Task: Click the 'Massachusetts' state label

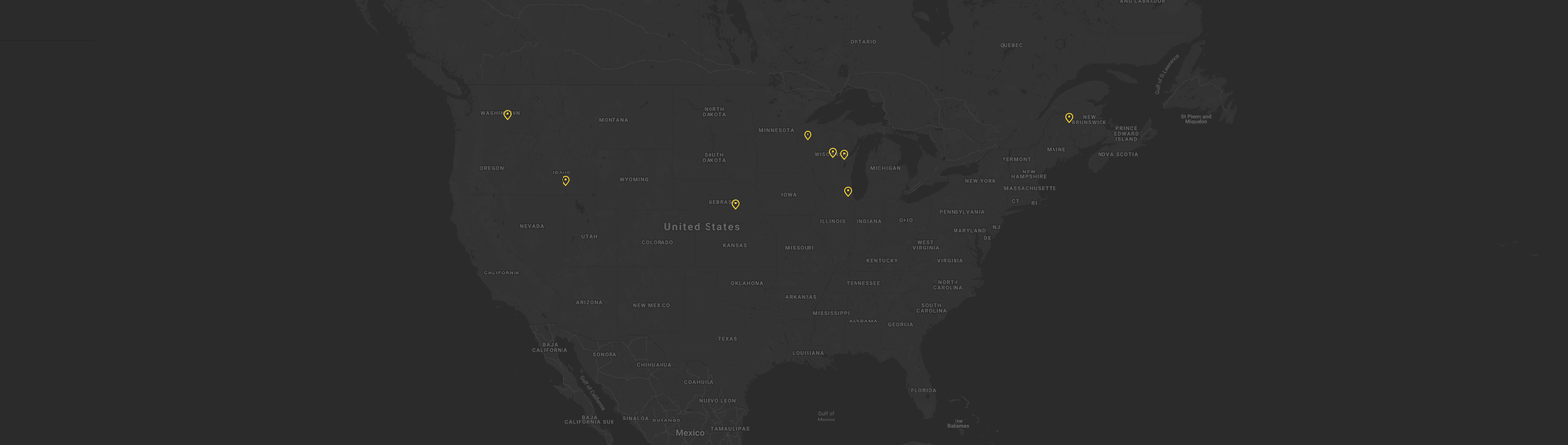Action: pyautogui.click(x=1030, y=188)
